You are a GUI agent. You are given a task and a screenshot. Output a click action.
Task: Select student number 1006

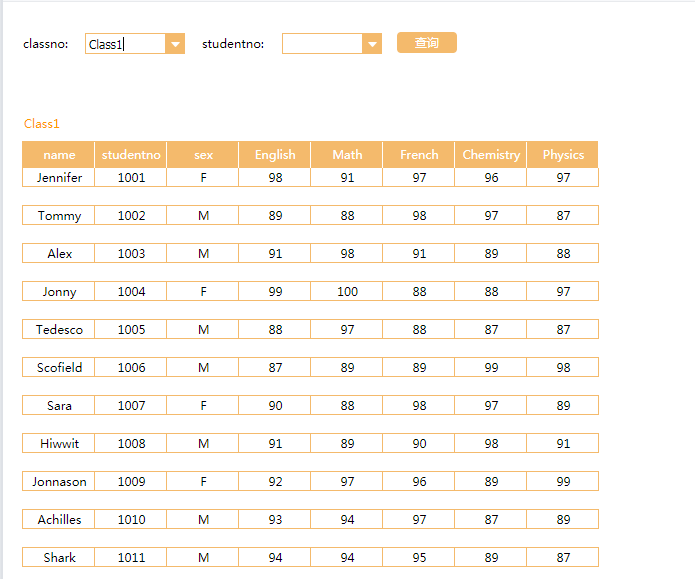pos(131,368)
